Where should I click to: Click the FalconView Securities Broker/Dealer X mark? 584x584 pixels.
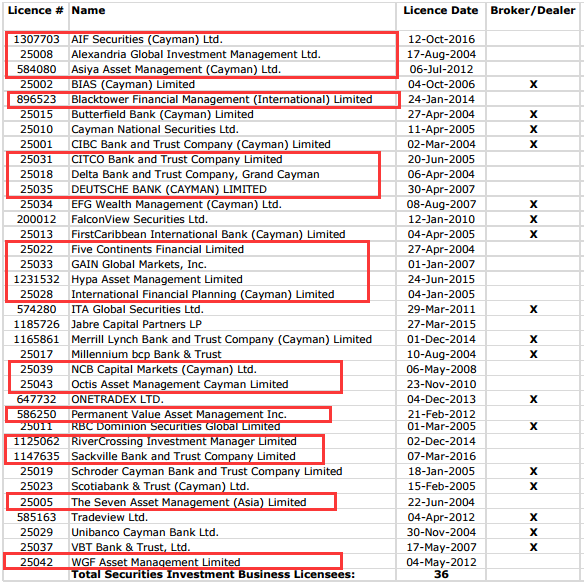coord(533,219)
